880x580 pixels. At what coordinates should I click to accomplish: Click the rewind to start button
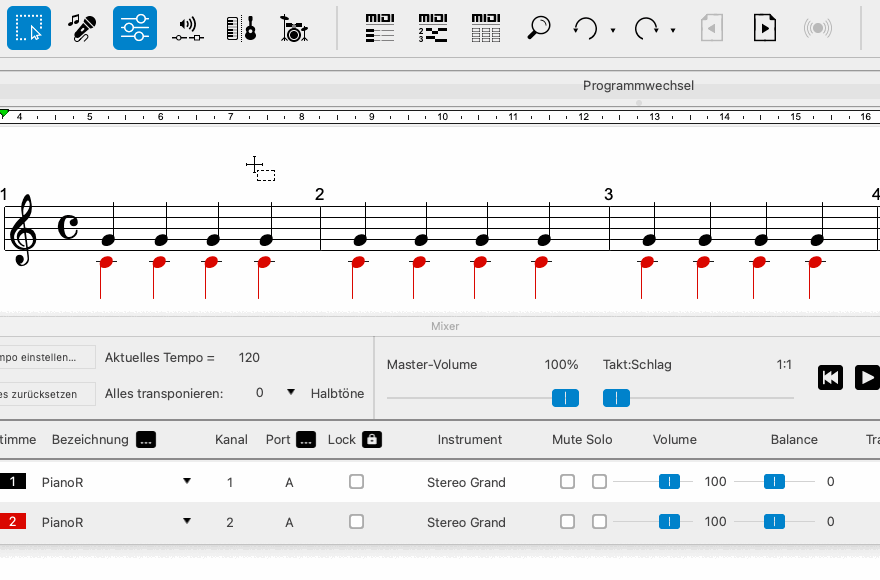coord(830,377)
